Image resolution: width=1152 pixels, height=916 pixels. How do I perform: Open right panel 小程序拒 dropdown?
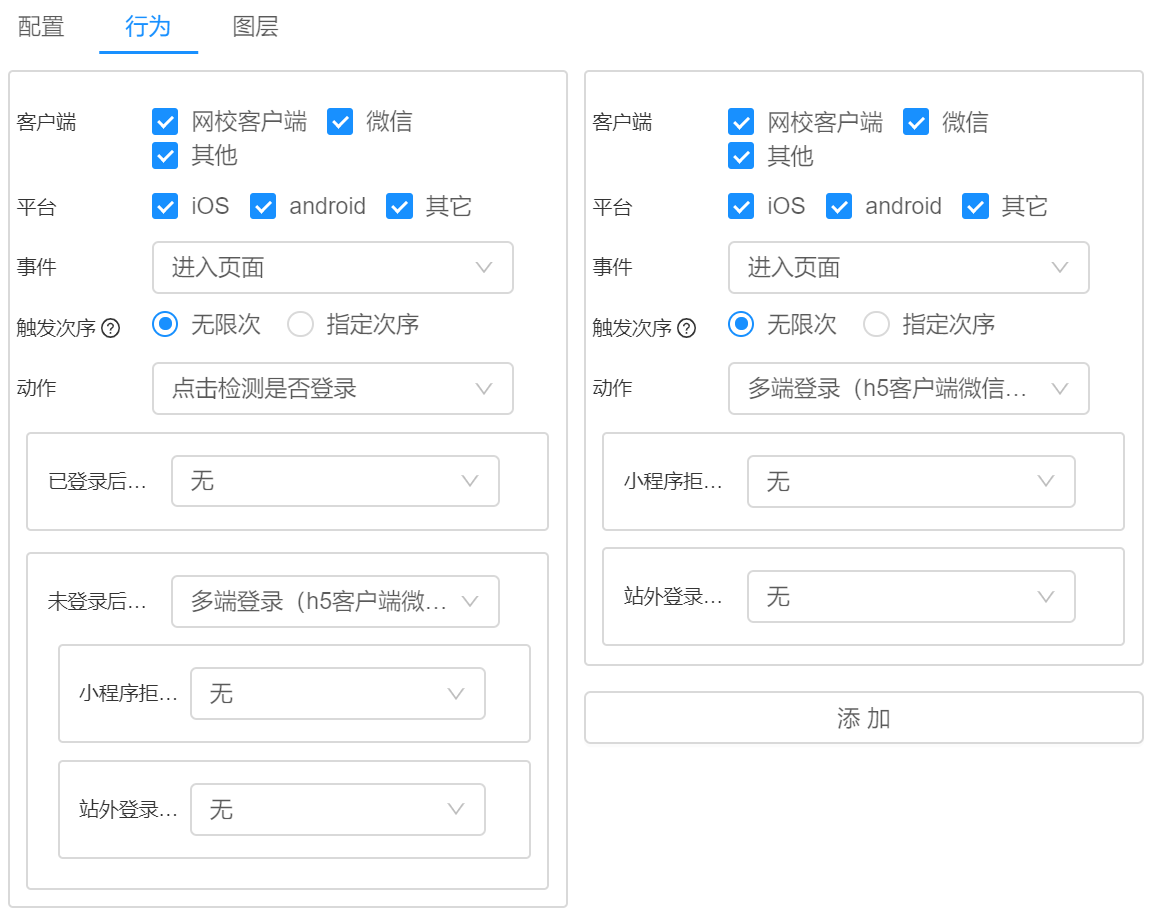point(911,481)
